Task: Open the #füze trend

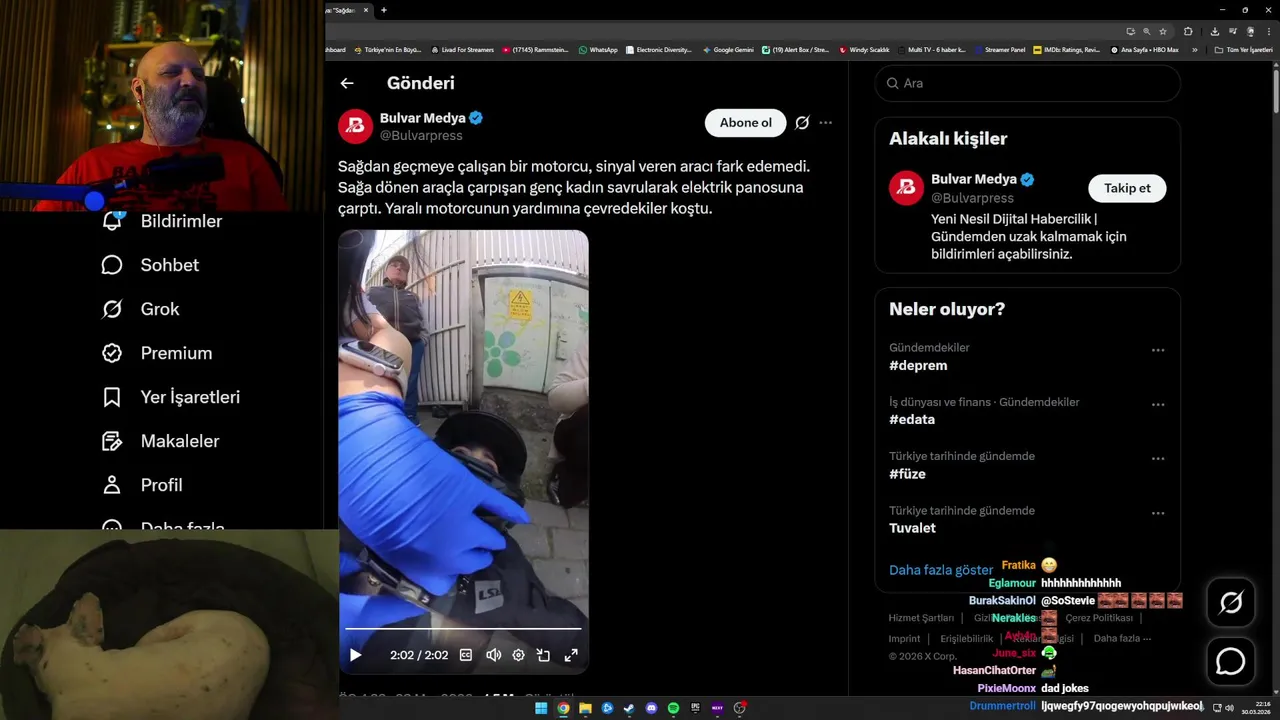Action: click(907, 474)
